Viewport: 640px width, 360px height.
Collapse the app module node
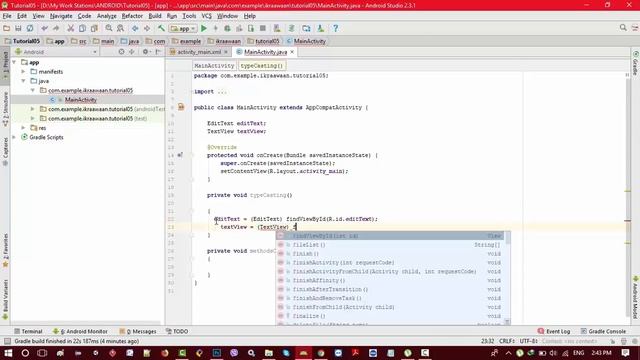pos(15,62)
